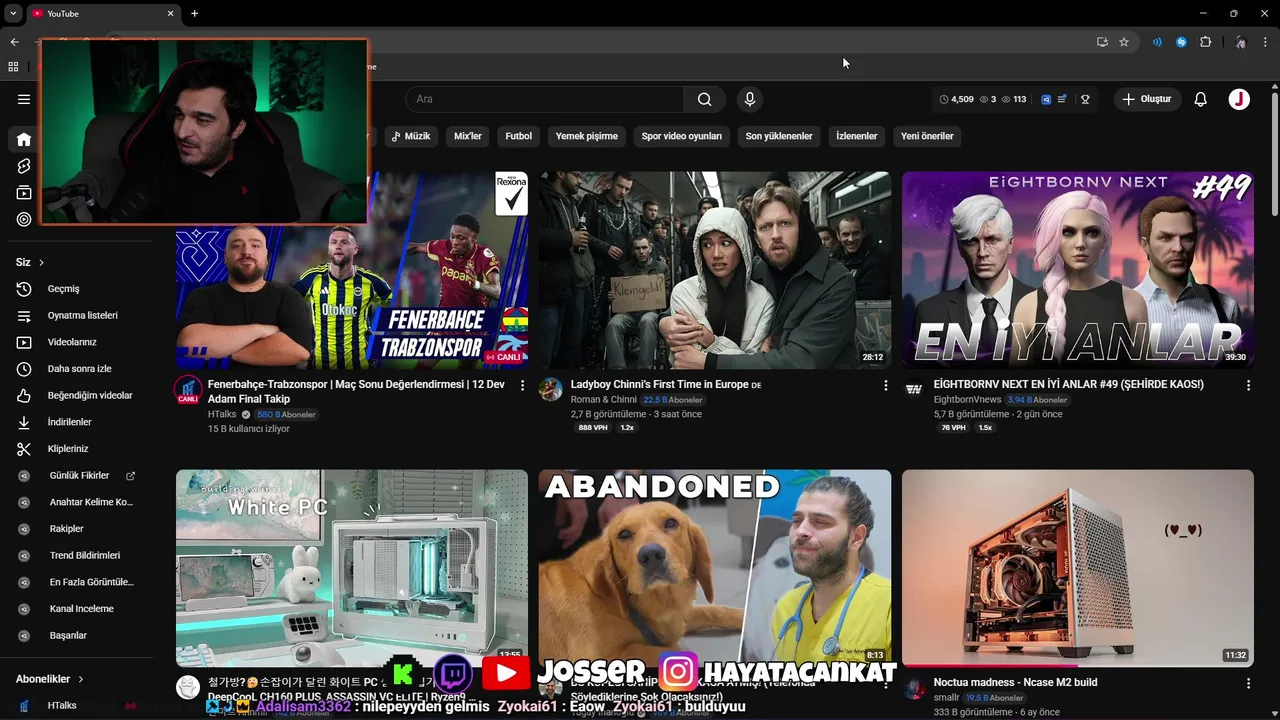Click the Shazam extension icon
The width and height of the screenshot is (1280, 720).
click(x=1181, y=42)
